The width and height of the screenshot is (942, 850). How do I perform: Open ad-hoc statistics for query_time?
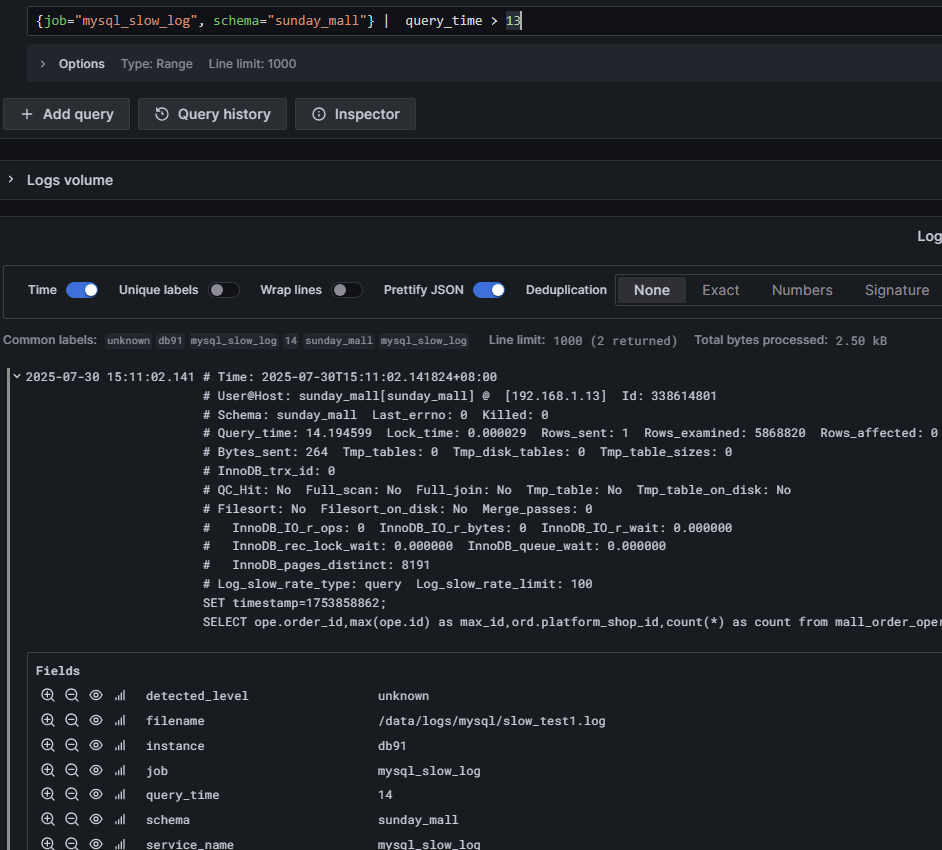[120, 794]
